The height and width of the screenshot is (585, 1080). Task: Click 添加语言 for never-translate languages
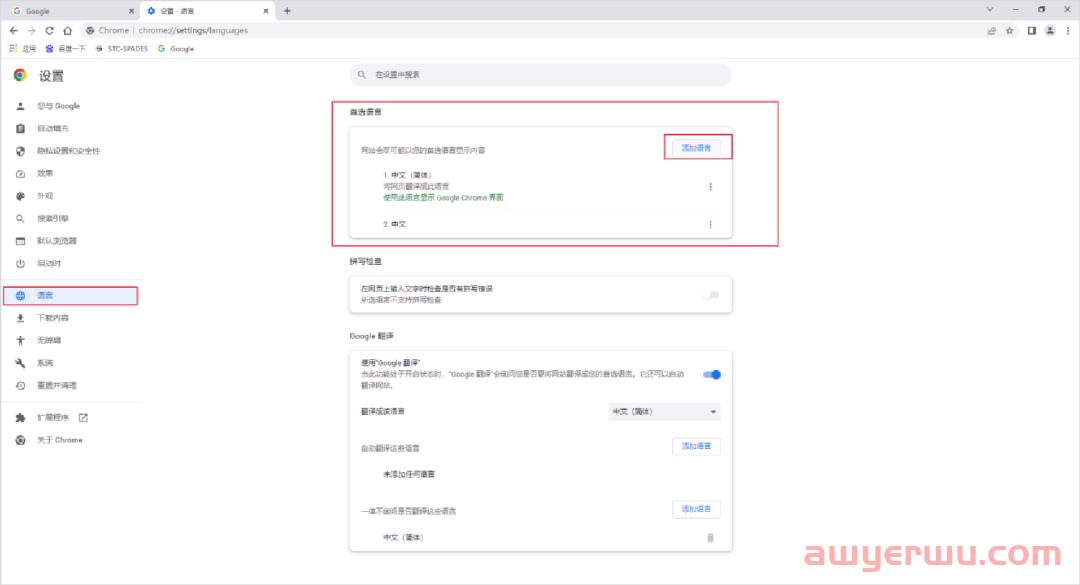[x=696, y=509]
